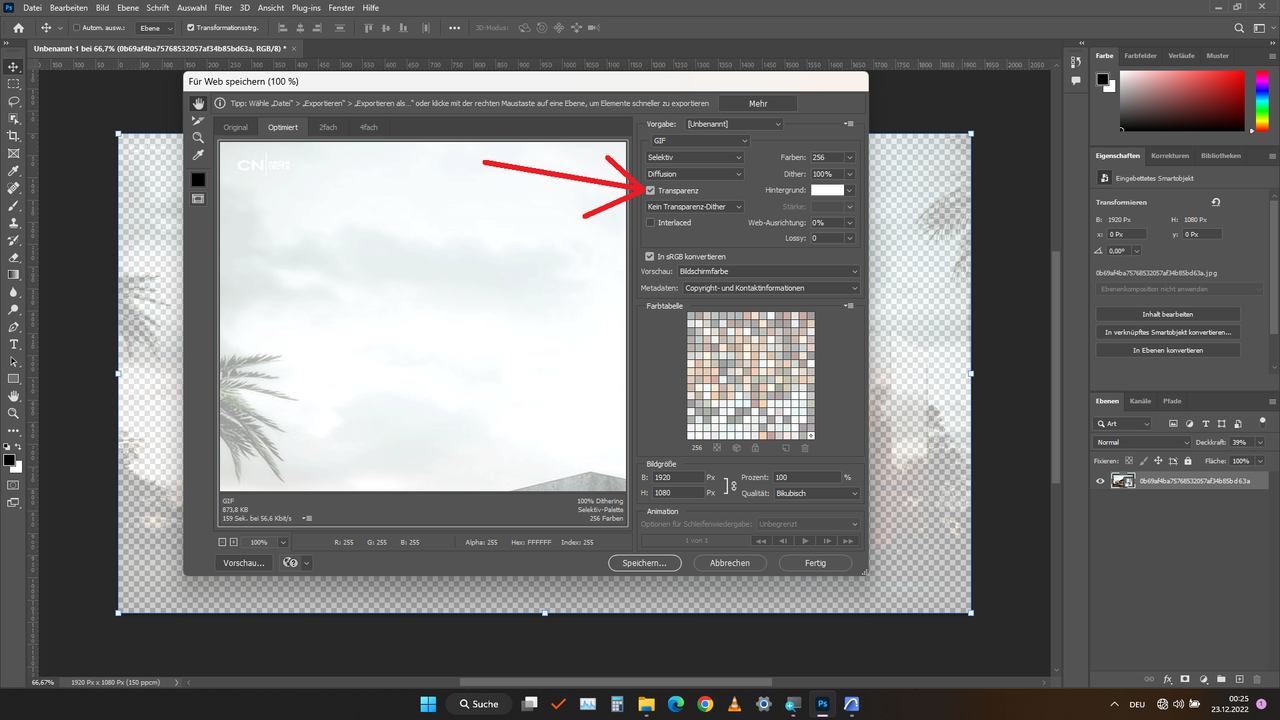The image size is (1280, 720).
Task: Open the Vorschau Bildschirmfarbe dropdown
Action: pos(768,271)
